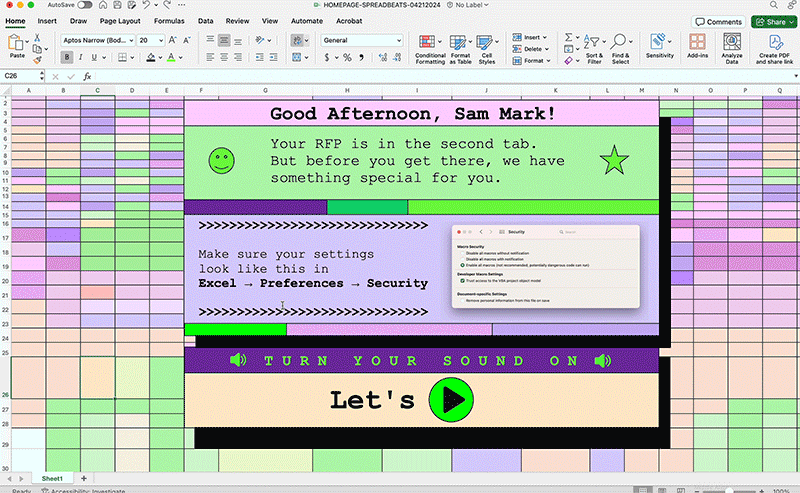Screen dimensions: 800x493
Task: Expand the font name dropdown
Action: click(129, 40)
